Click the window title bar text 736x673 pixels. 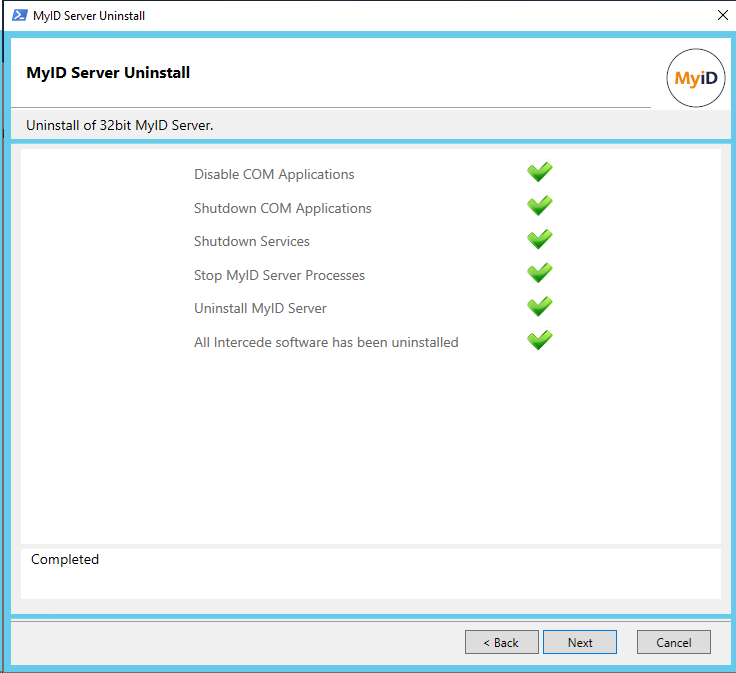[89, 16]
